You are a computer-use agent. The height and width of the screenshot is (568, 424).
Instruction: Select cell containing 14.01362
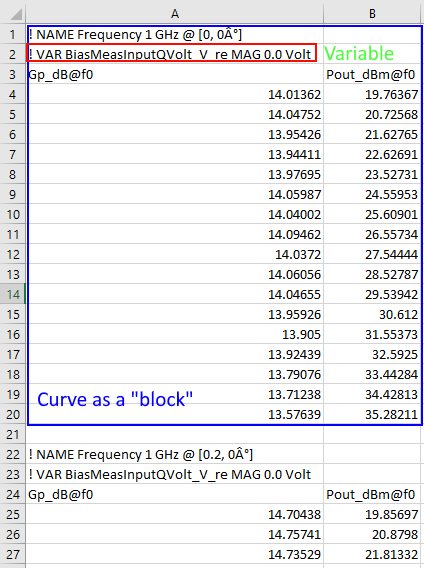click(175, 94)
